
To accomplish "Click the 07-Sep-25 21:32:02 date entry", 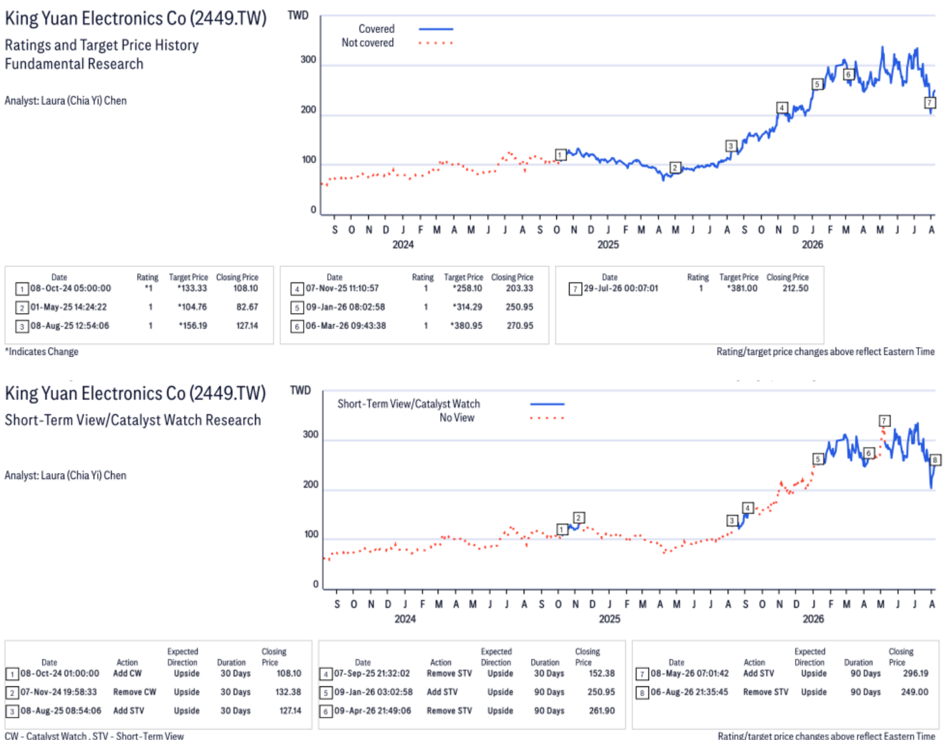I will (372, 673).
